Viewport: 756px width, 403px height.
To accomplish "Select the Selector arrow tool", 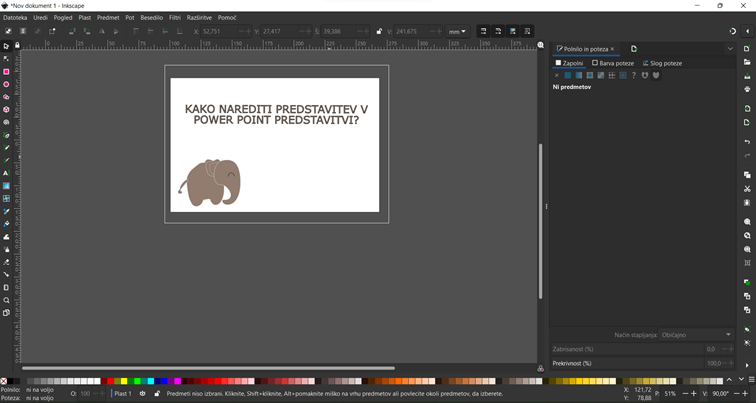I will [x=6, y=46].
